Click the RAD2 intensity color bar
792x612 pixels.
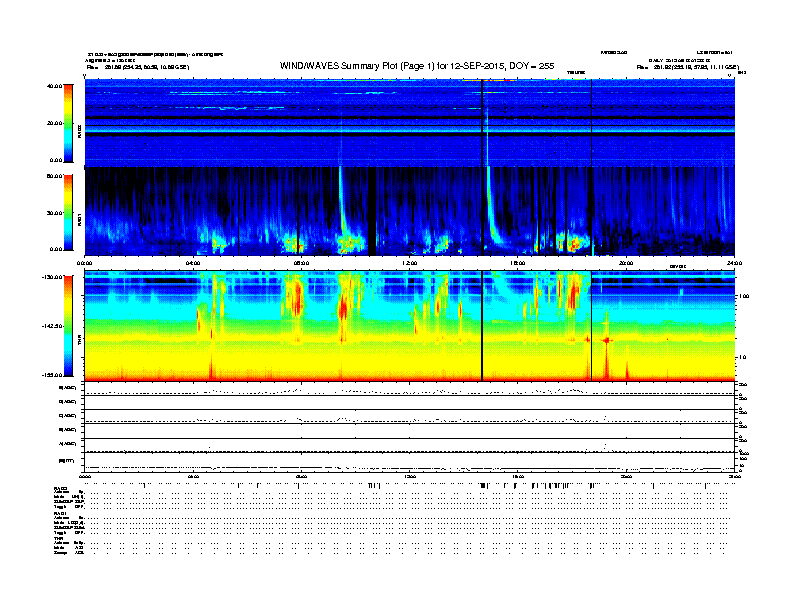pos(68,123)
